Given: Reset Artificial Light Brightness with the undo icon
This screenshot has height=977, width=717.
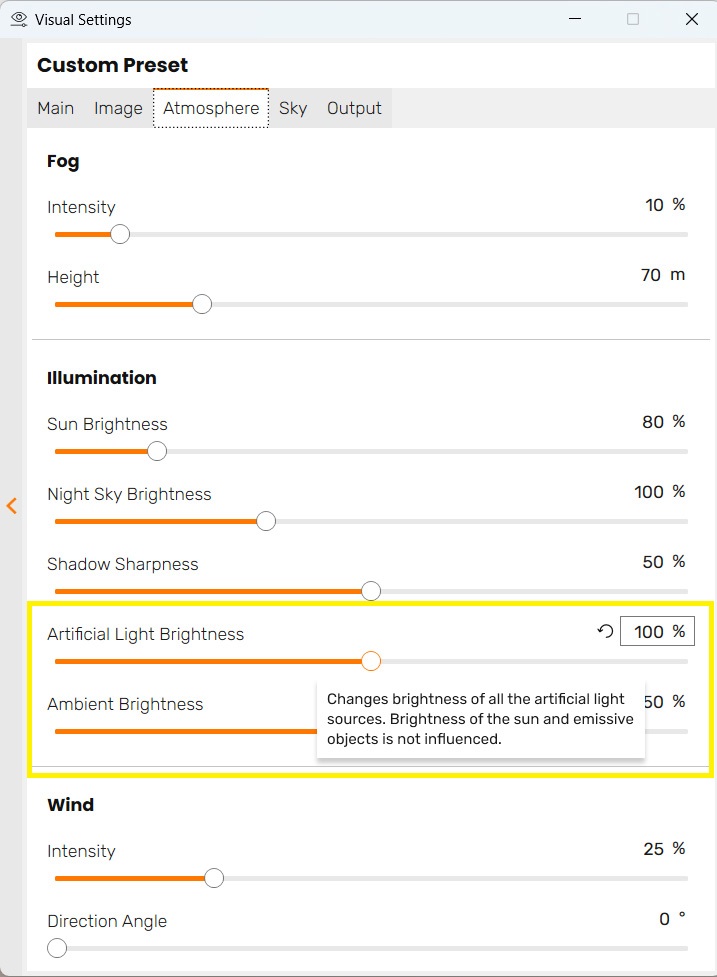Looking at the screenshot, I should tap(605, 631).
